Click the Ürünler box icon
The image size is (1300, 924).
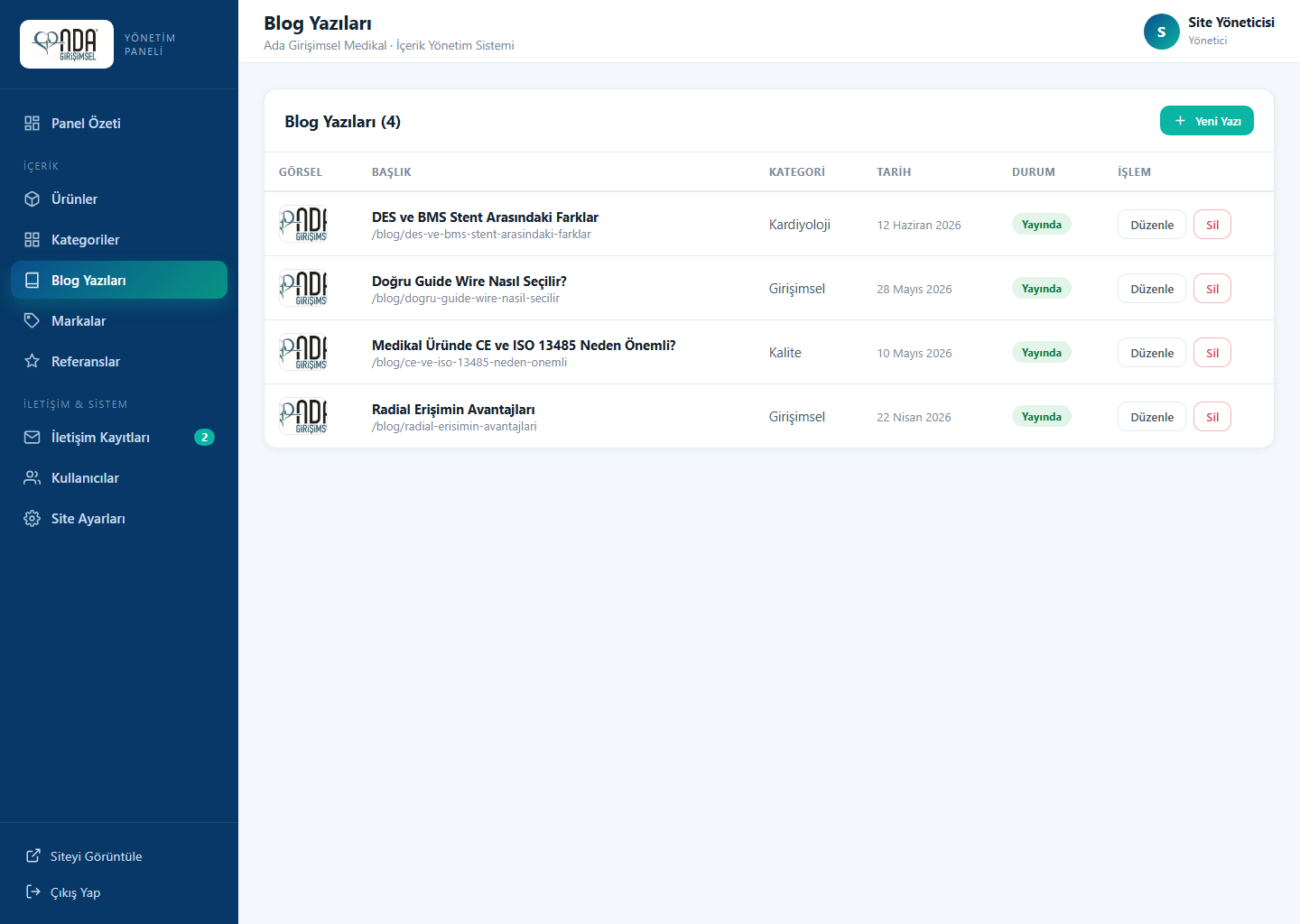tap(32, 199)
